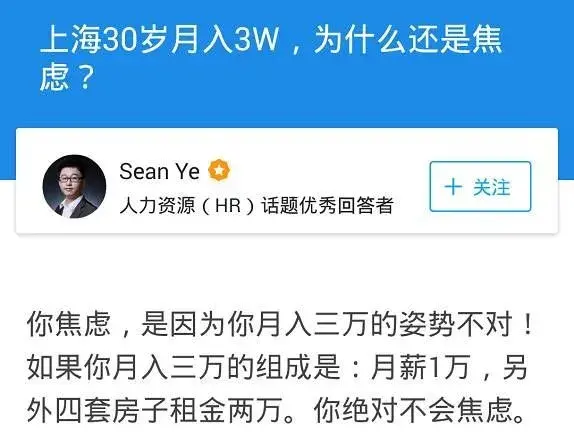Select the text 姿势不对！ in the answer
The height and width of the screenshot is (447, 574).
pos(466,324)
